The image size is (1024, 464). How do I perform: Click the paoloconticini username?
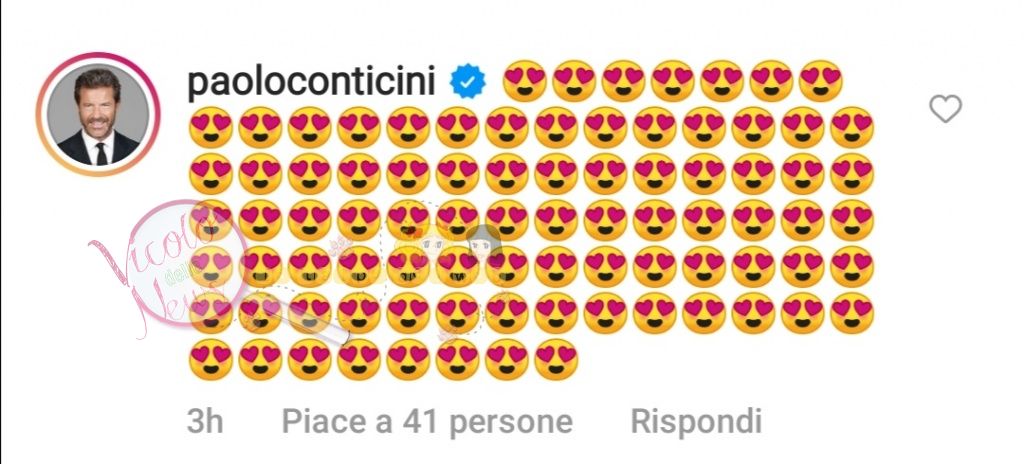[312, 82]
